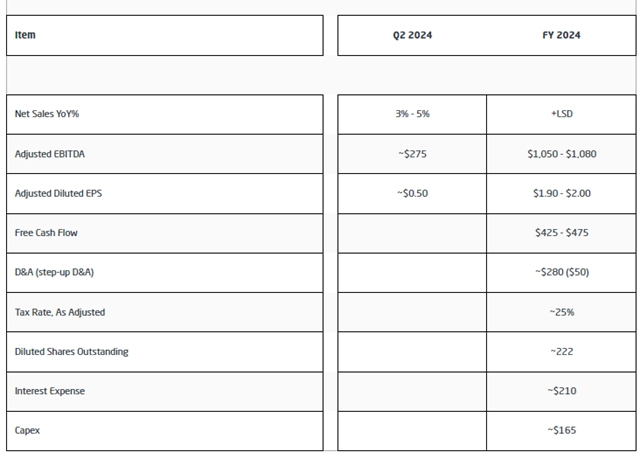Screen dimensions: 640x459
Task: Select the ~$210 interest expense value
Action: [561, 391]
